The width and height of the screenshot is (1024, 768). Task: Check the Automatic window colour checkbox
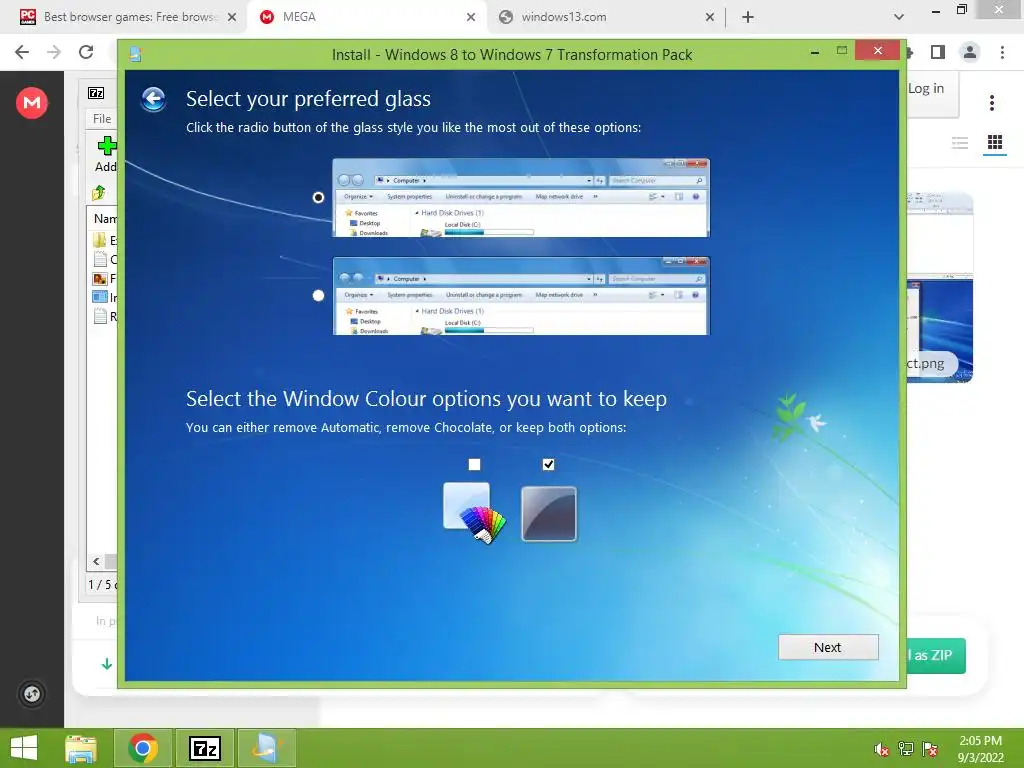(x=474, y=464)
